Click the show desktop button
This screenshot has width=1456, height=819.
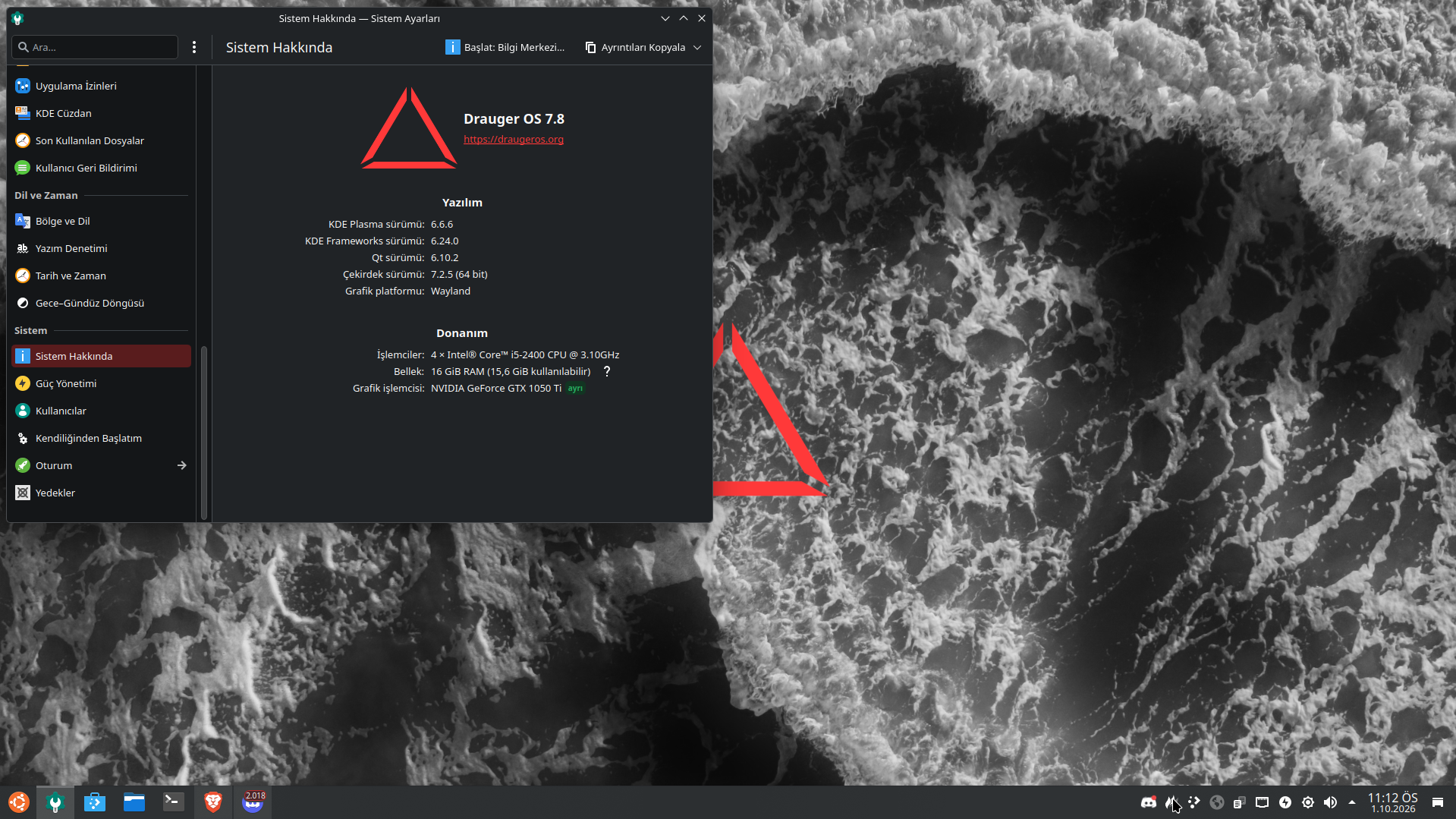tap(1438, 802)
